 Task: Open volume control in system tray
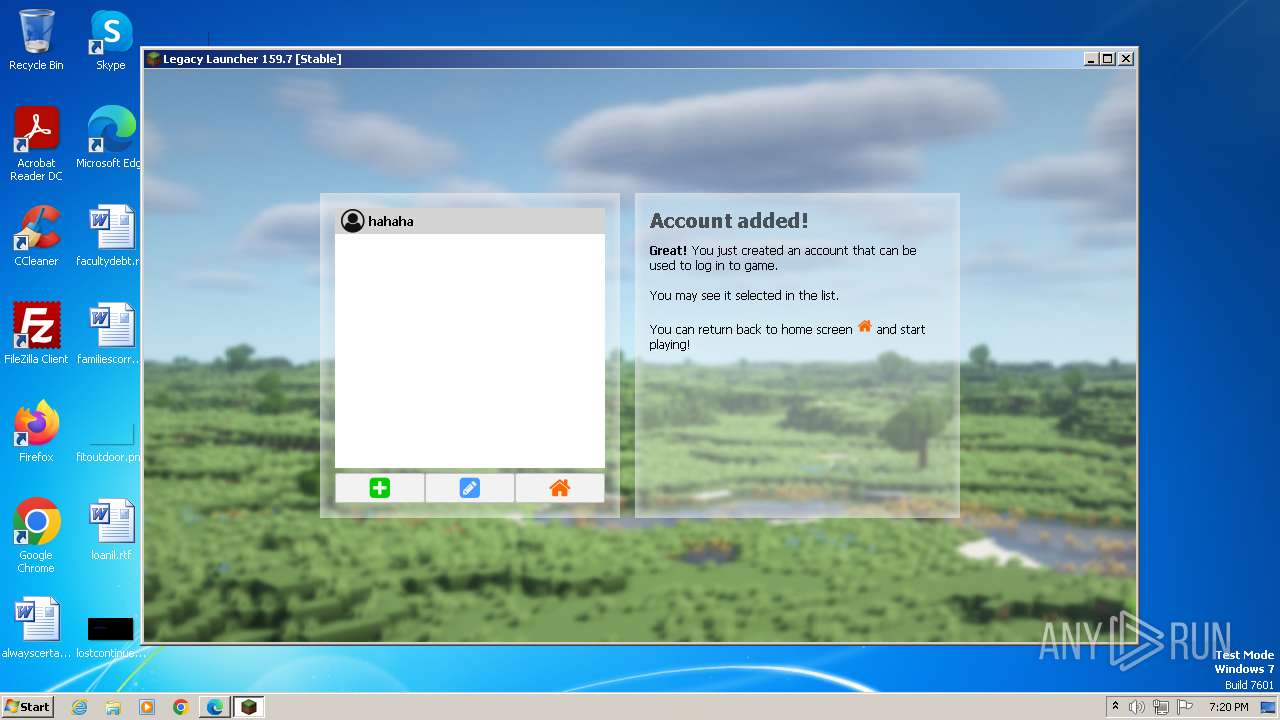(x=1137, y=707)
